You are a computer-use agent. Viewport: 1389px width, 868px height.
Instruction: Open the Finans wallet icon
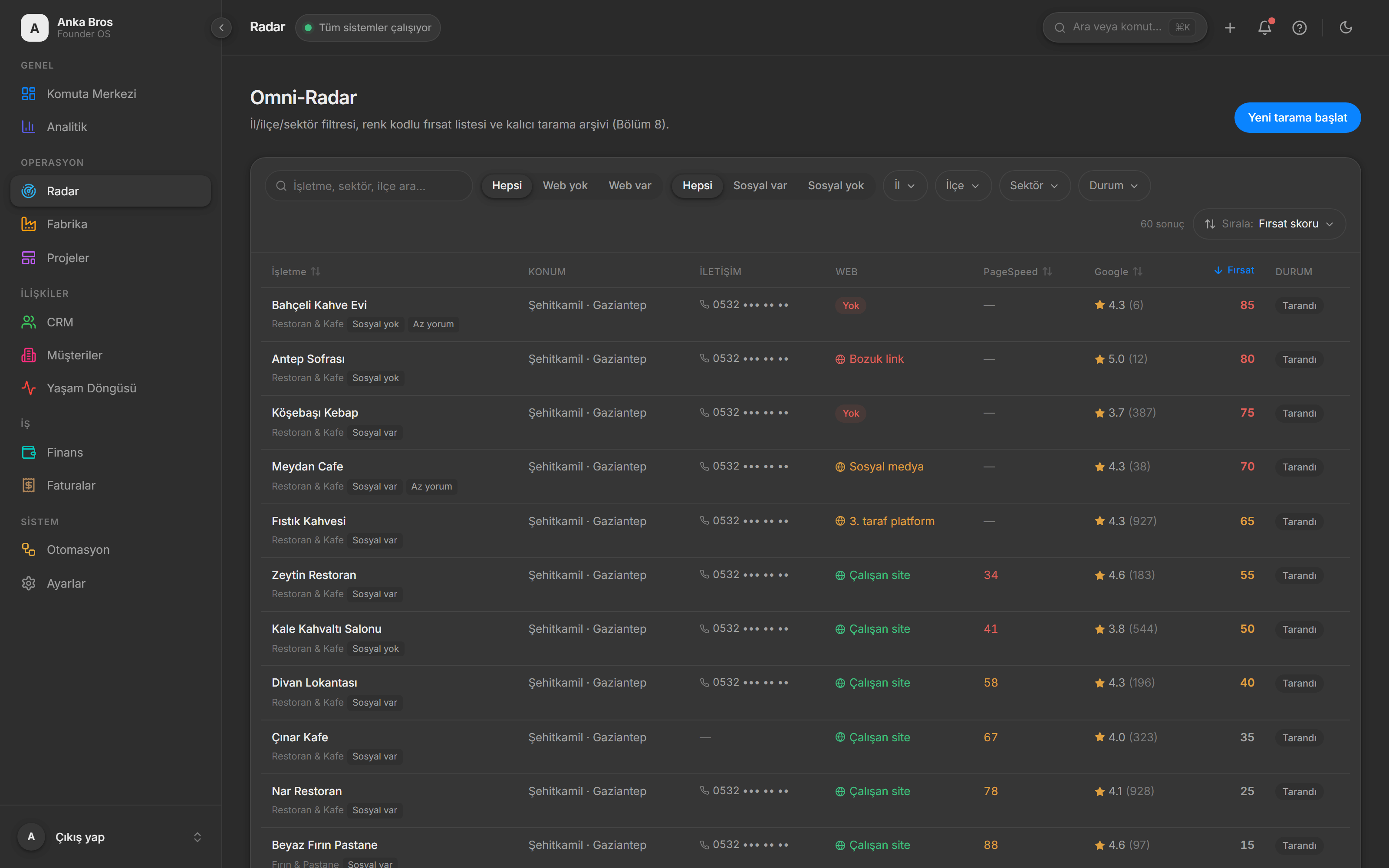point(28,452)
